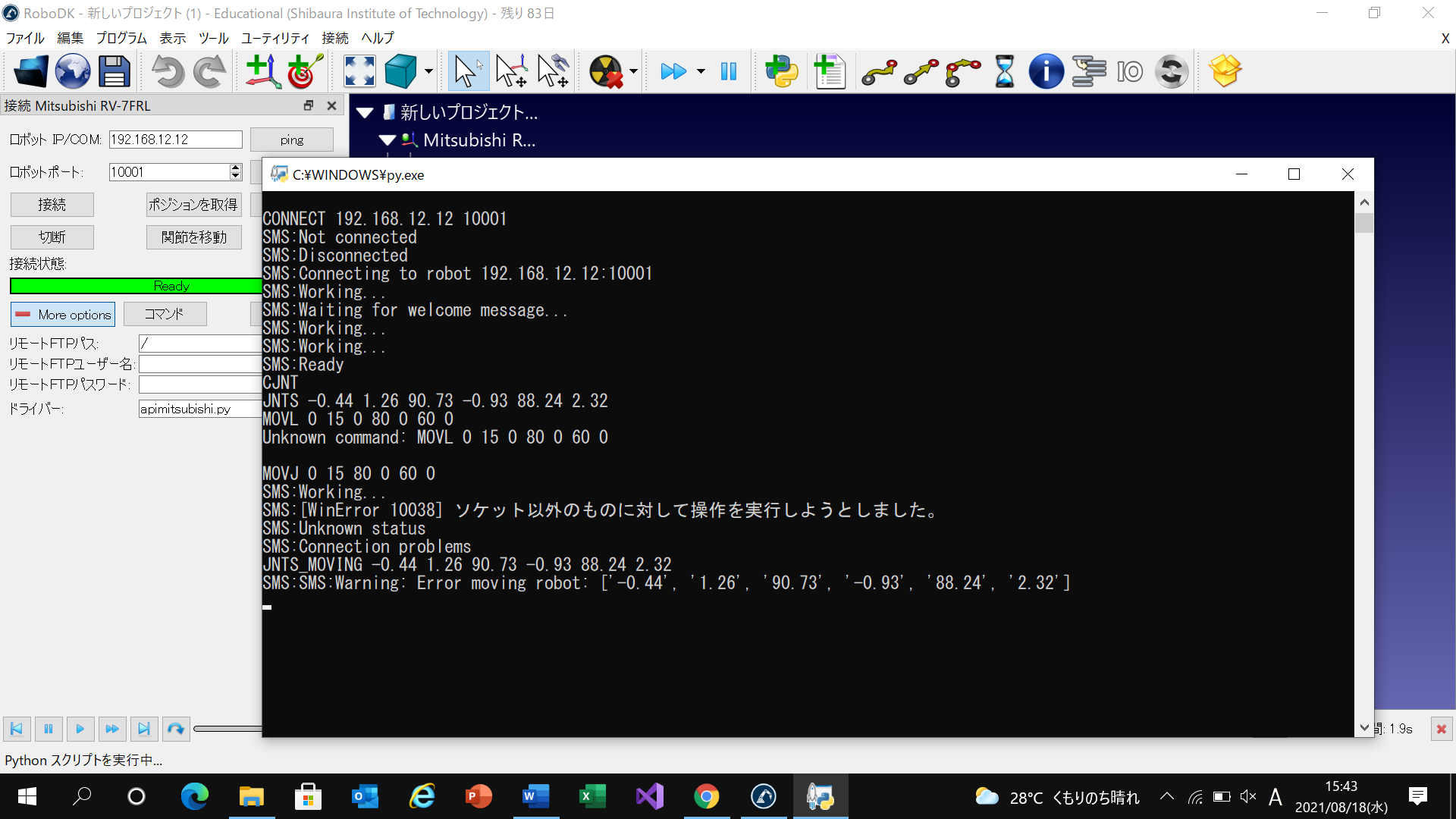Image resolution: width=1456 pixels, height=819 pixels.
Task: Open the 編集 menu
Action: [x=71, y=38]
